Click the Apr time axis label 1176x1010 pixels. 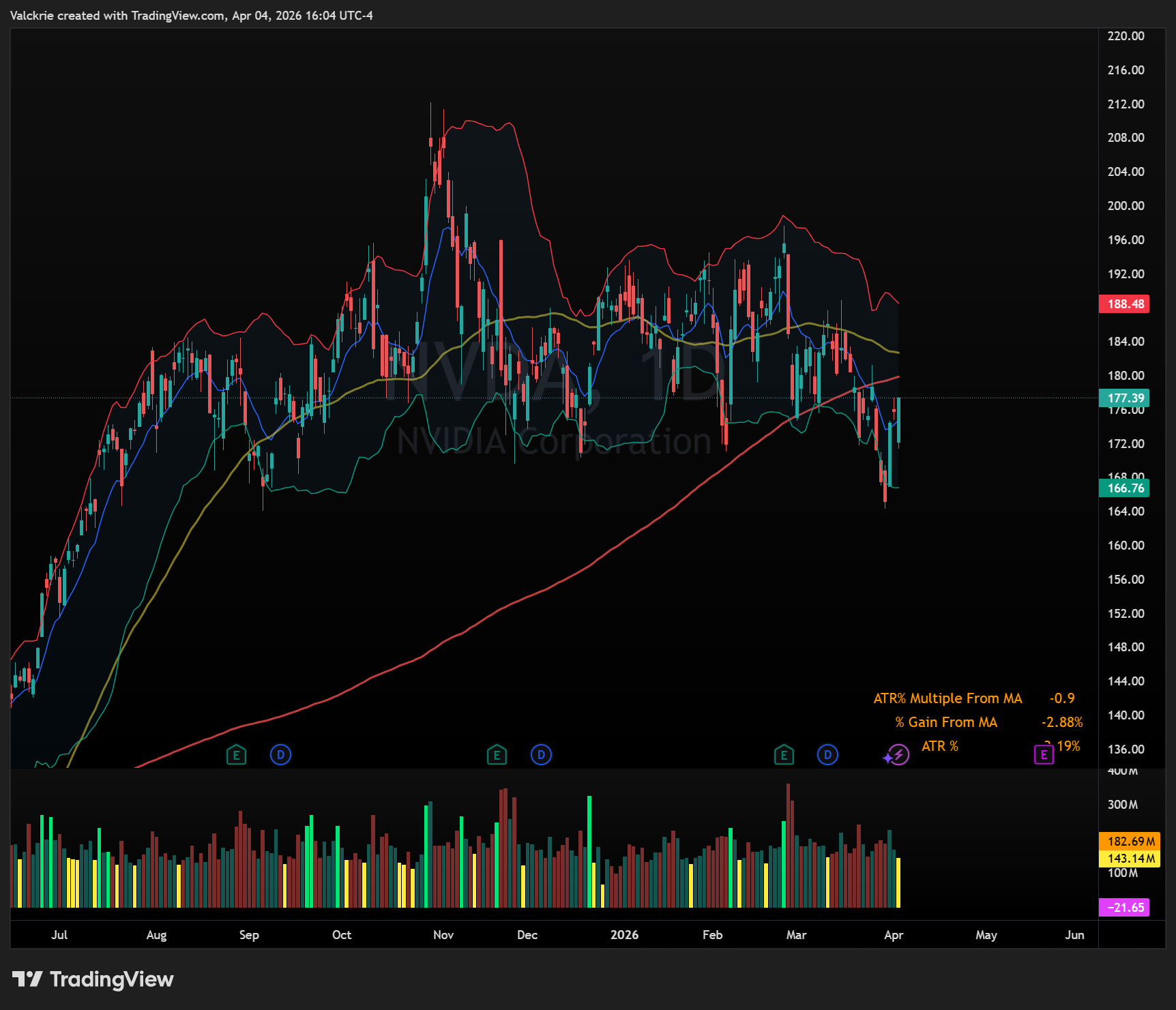click(x=894, y=935)
